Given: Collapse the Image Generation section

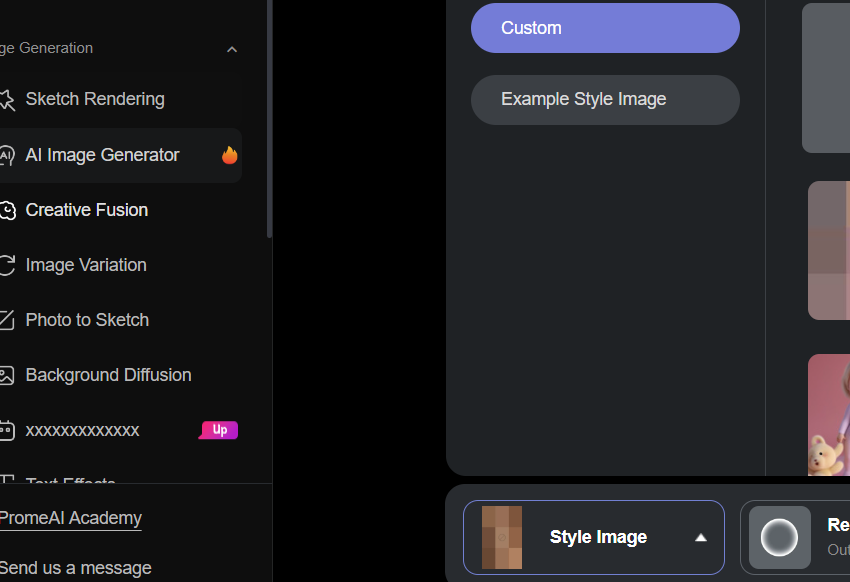Looking at the screenshot, I should pyautogui.click(x=232, y=49).
